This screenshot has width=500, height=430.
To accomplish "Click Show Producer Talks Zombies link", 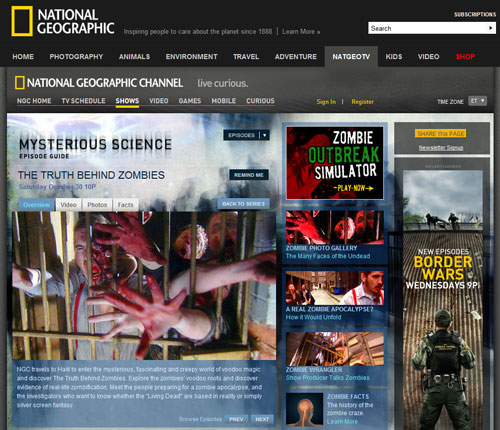I will [x=327, y=378].
